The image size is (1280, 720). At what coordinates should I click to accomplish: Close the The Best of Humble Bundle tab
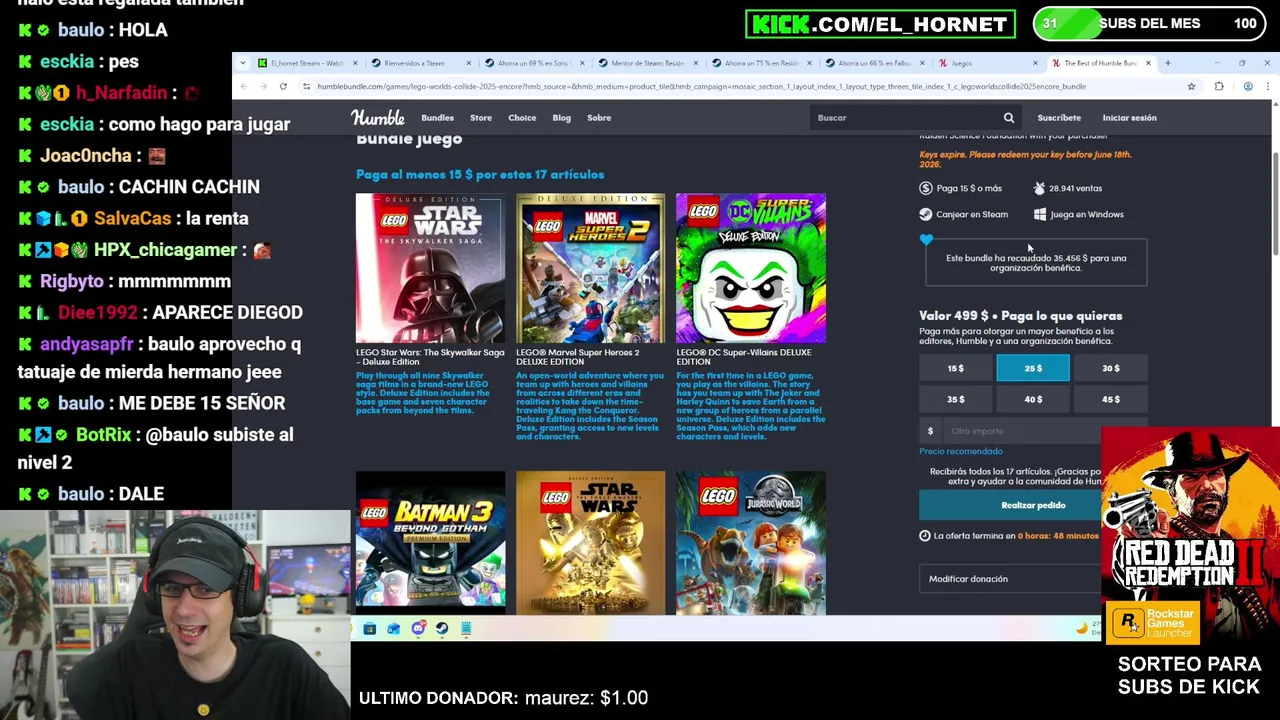[1148, 63]
